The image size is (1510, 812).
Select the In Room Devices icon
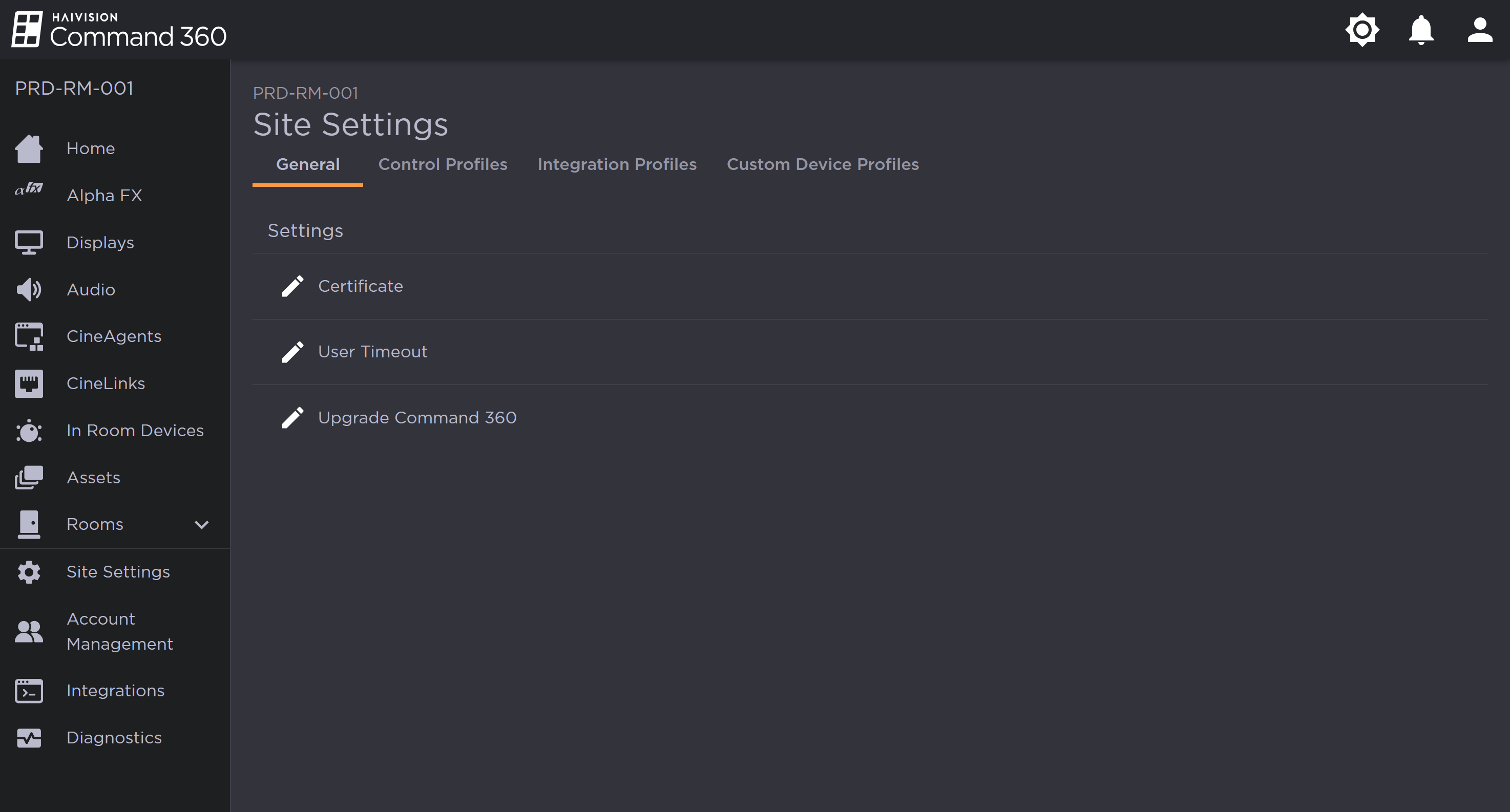(x=29, y=431)
